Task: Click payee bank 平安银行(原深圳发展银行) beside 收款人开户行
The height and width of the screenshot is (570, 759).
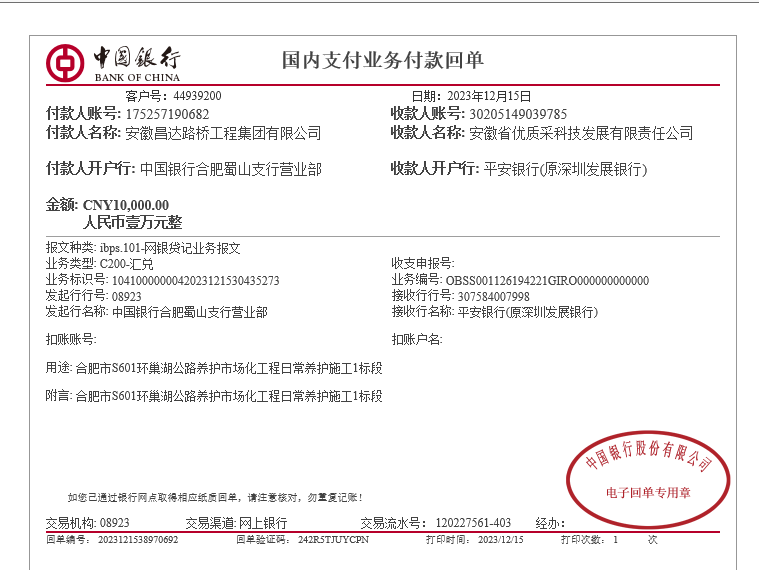Action: click(565, 169)
